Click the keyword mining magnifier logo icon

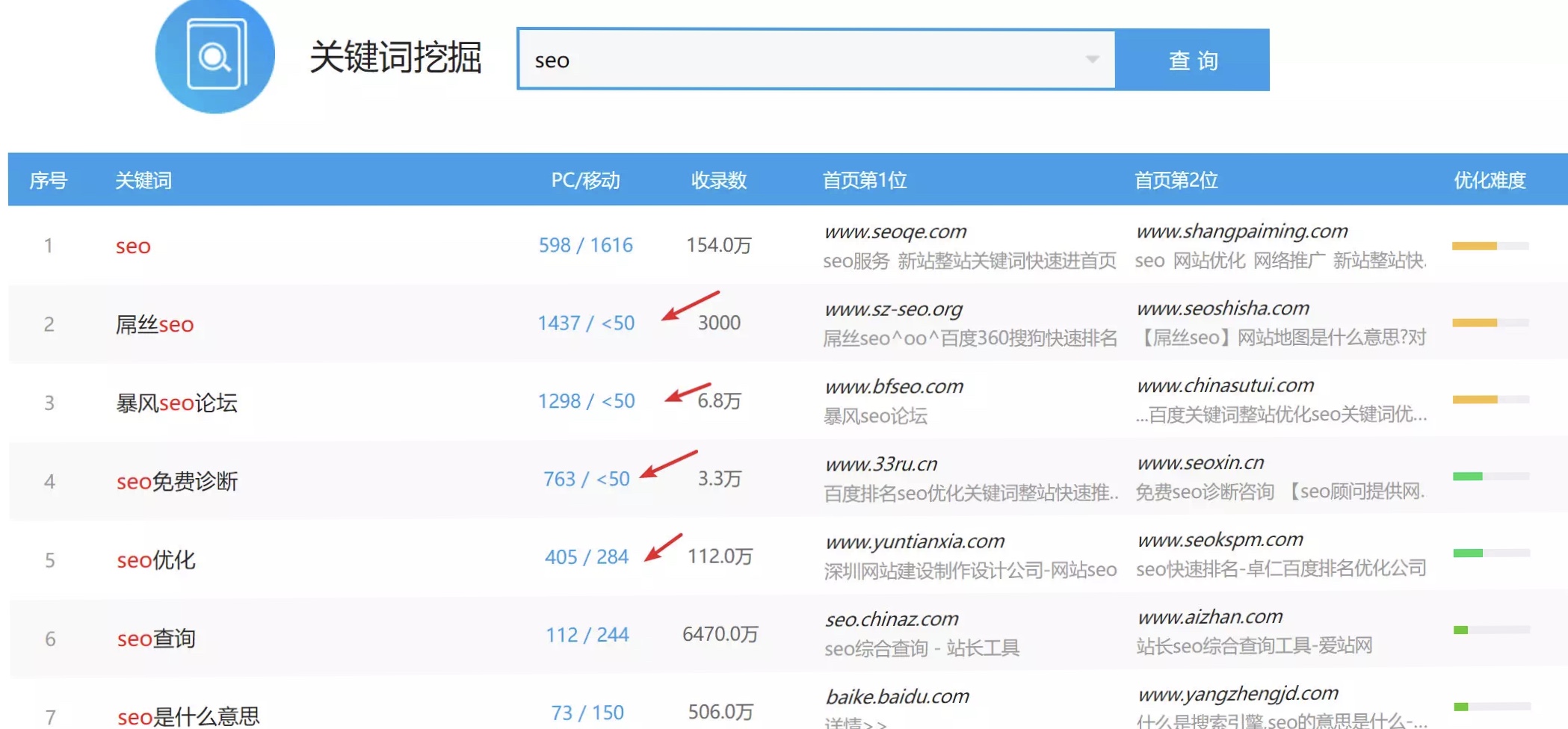[x=214, y=58]
